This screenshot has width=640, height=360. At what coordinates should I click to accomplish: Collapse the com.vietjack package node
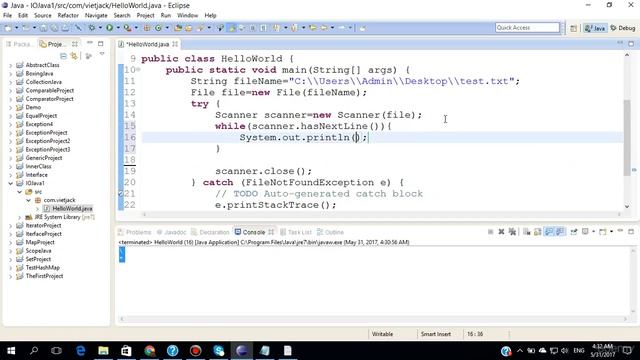tap(28, 200)
